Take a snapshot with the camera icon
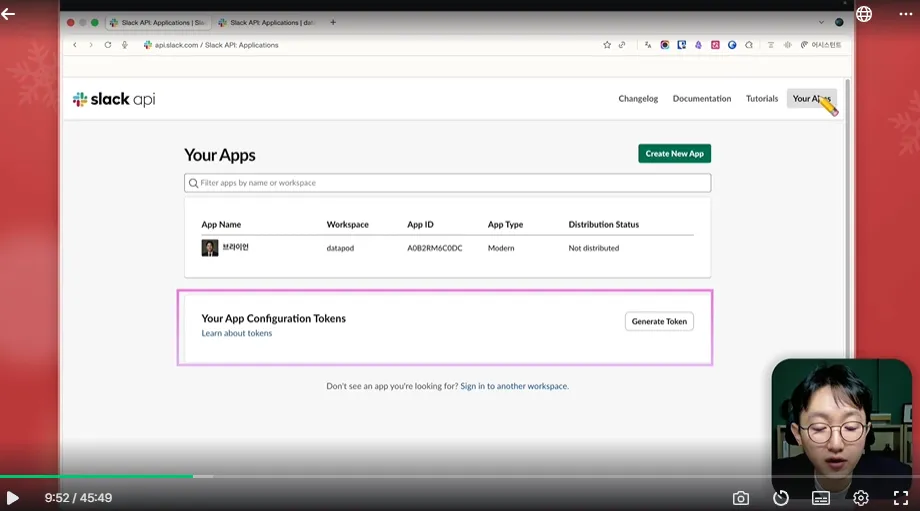 point(740,498)
